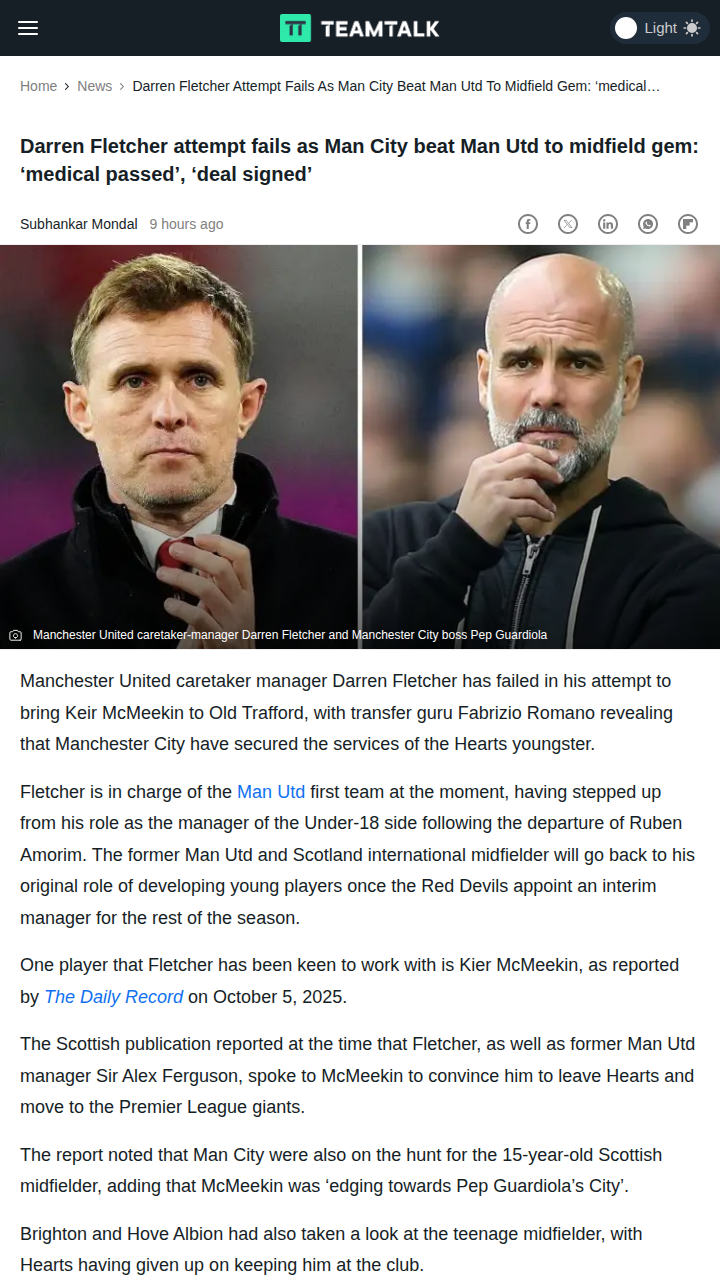Image resolution: width=720 pixels, height=1280 pixels.
Task: Share article on Facebook
Action: pyautogui.click(x=528, y=224)
